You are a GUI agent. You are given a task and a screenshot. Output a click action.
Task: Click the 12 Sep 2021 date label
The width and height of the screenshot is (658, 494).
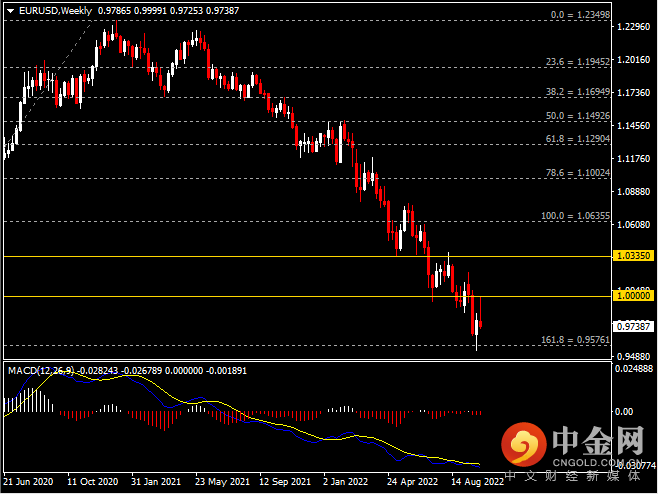[285, 482]
